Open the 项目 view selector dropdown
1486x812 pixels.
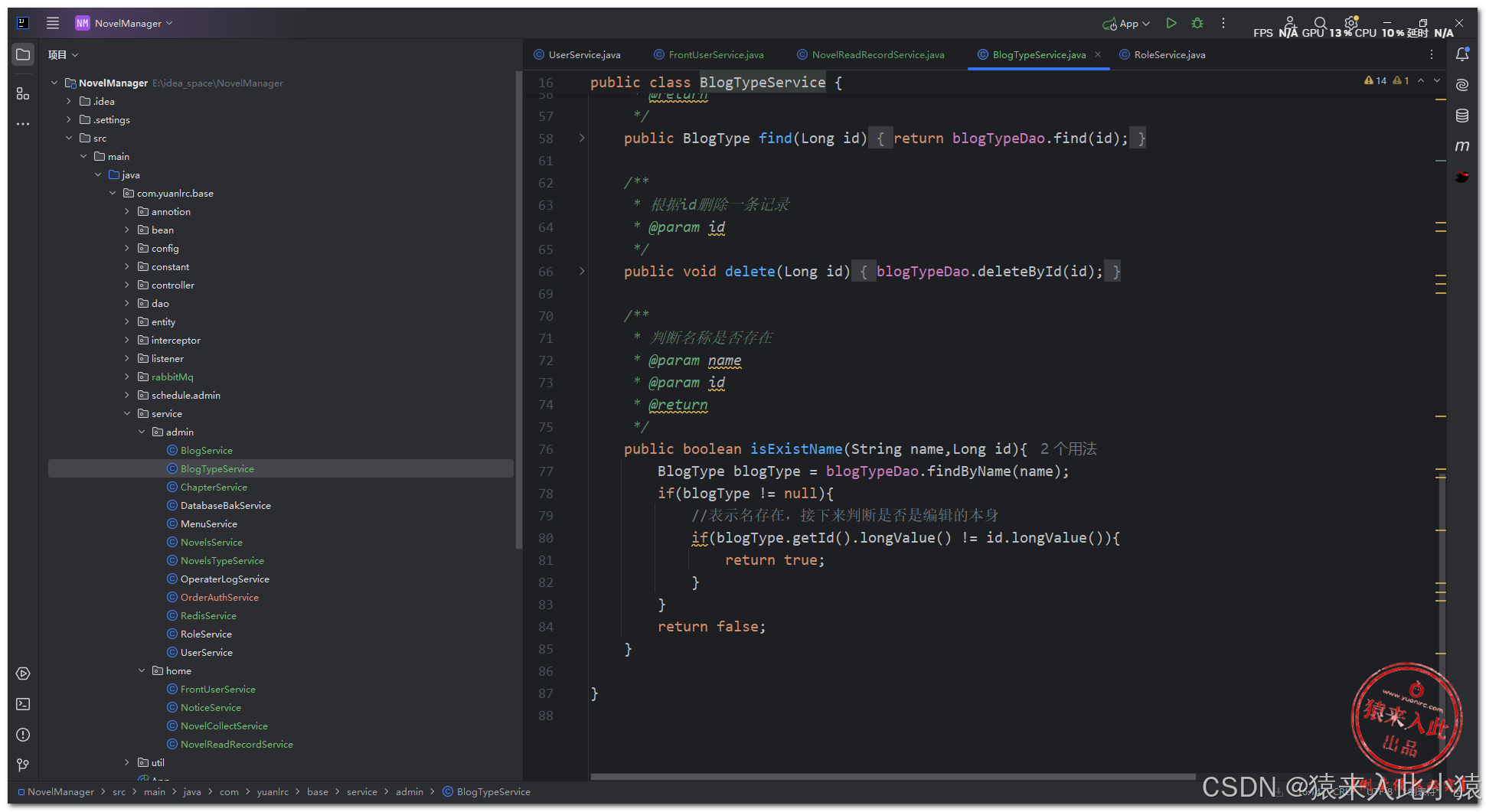[x=63, y=54]
